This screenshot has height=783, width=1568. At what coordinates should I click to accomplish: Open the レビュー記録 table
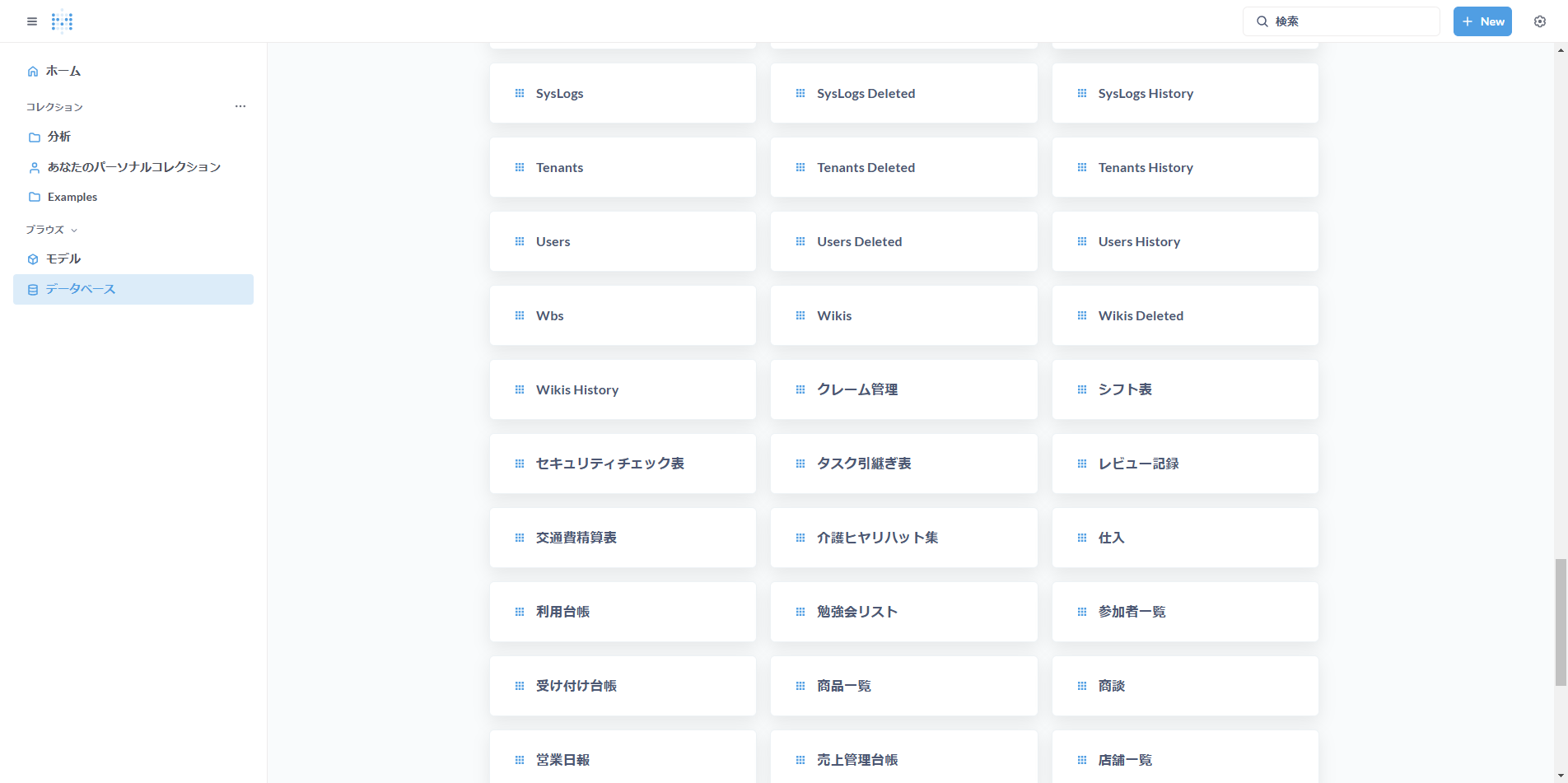tap(1185, 464)
